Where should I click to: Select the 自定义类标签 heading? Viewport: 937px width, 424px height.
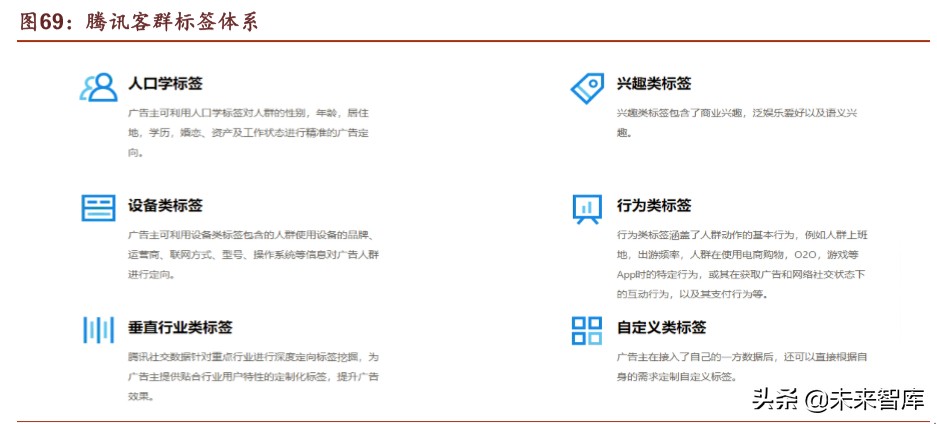pyautogui.click(x=662, y=327)
